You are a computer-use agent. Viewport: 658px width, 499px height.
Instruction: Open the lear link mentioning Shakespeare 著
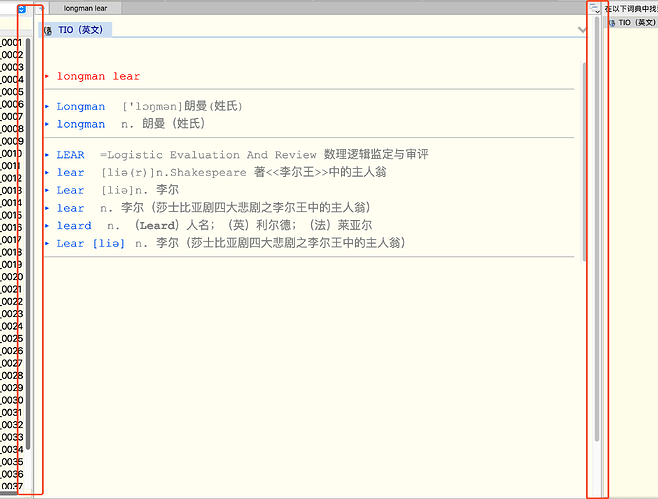(x=70, y=172)
